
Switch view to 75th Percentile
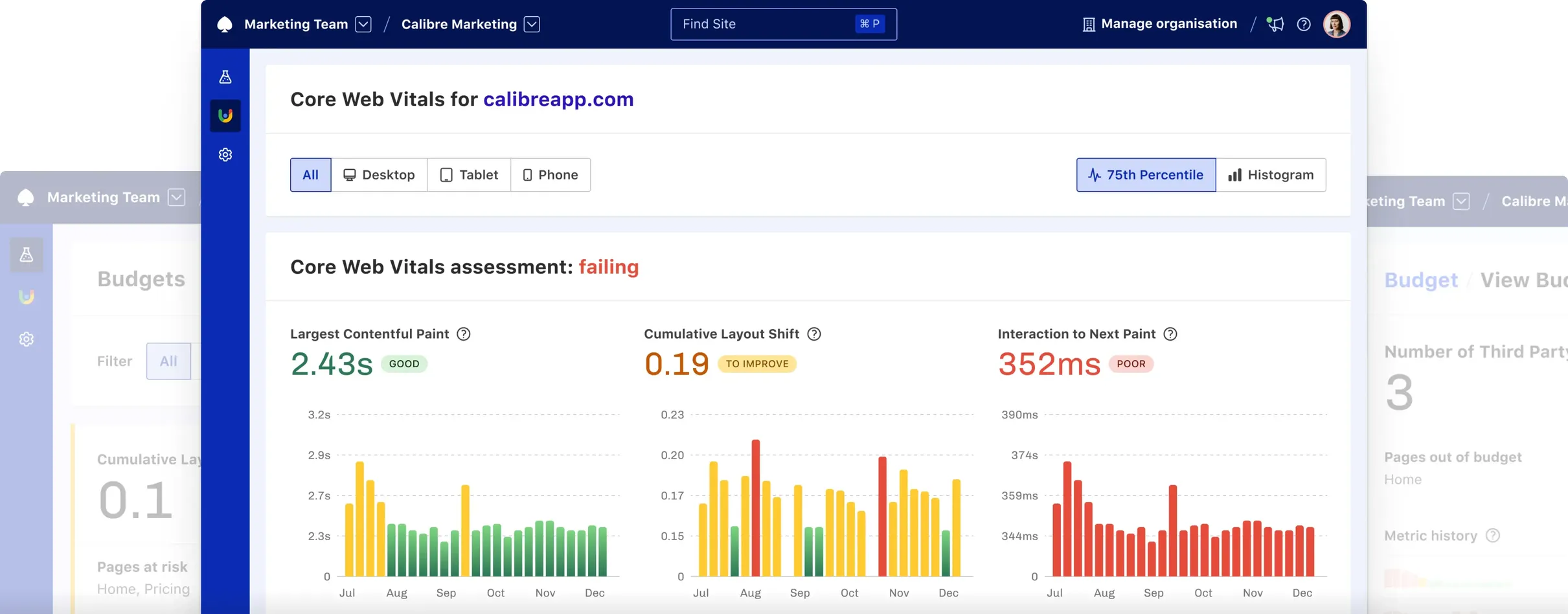1146,175
